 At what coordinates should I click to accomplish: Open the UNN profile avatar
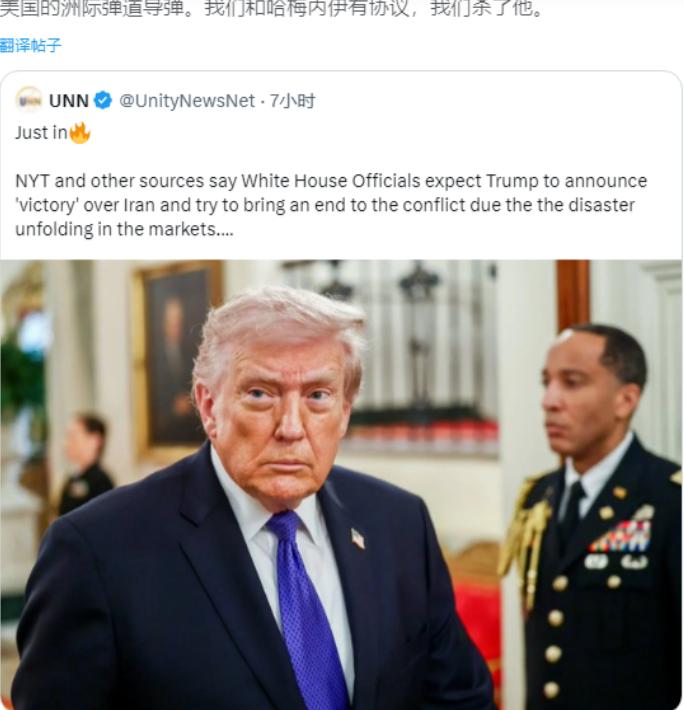pos(29,100)
